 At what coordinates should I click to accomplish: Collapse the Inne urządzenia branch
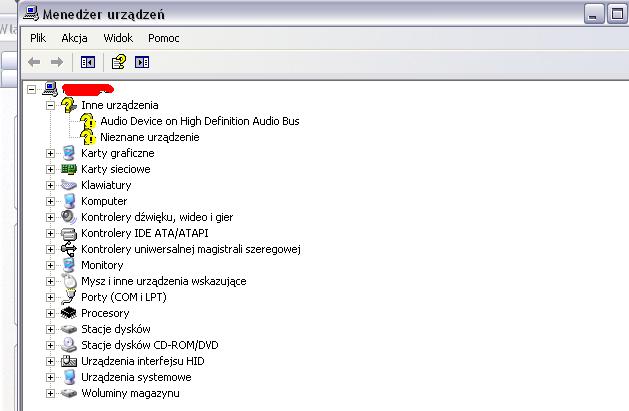[x=50, y=105]
